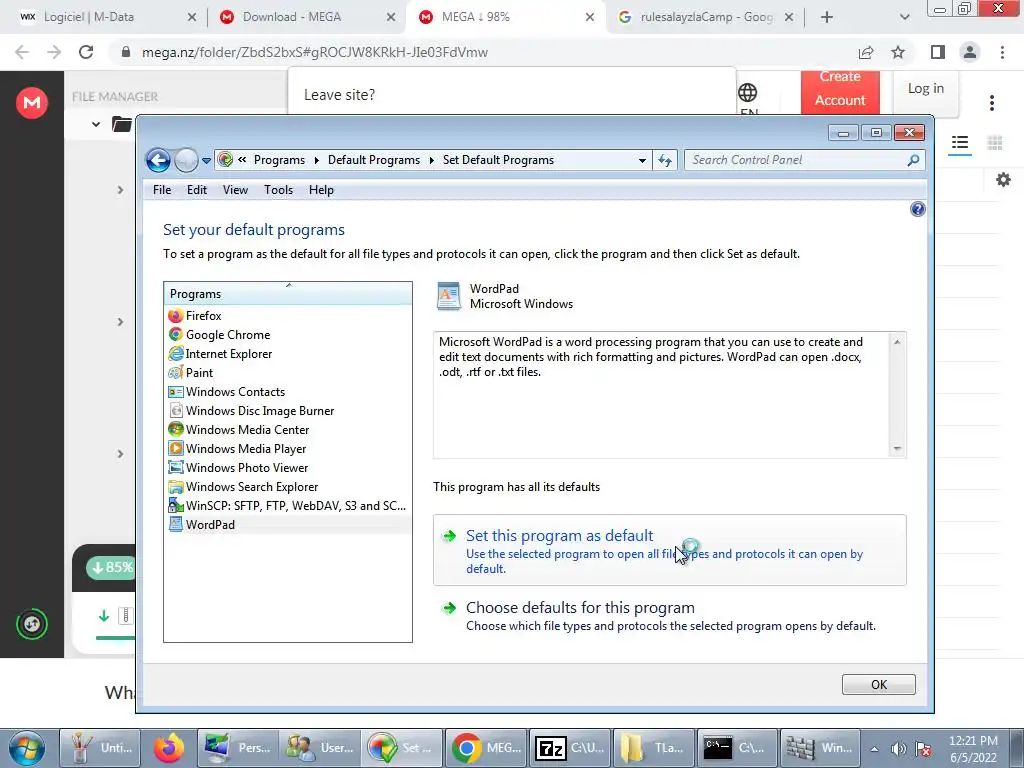Toggle Chrome side panel icon
Image resolution: width=1024 pixels, height=768 pixels.
pyautogui.click(x=938, y=52)
